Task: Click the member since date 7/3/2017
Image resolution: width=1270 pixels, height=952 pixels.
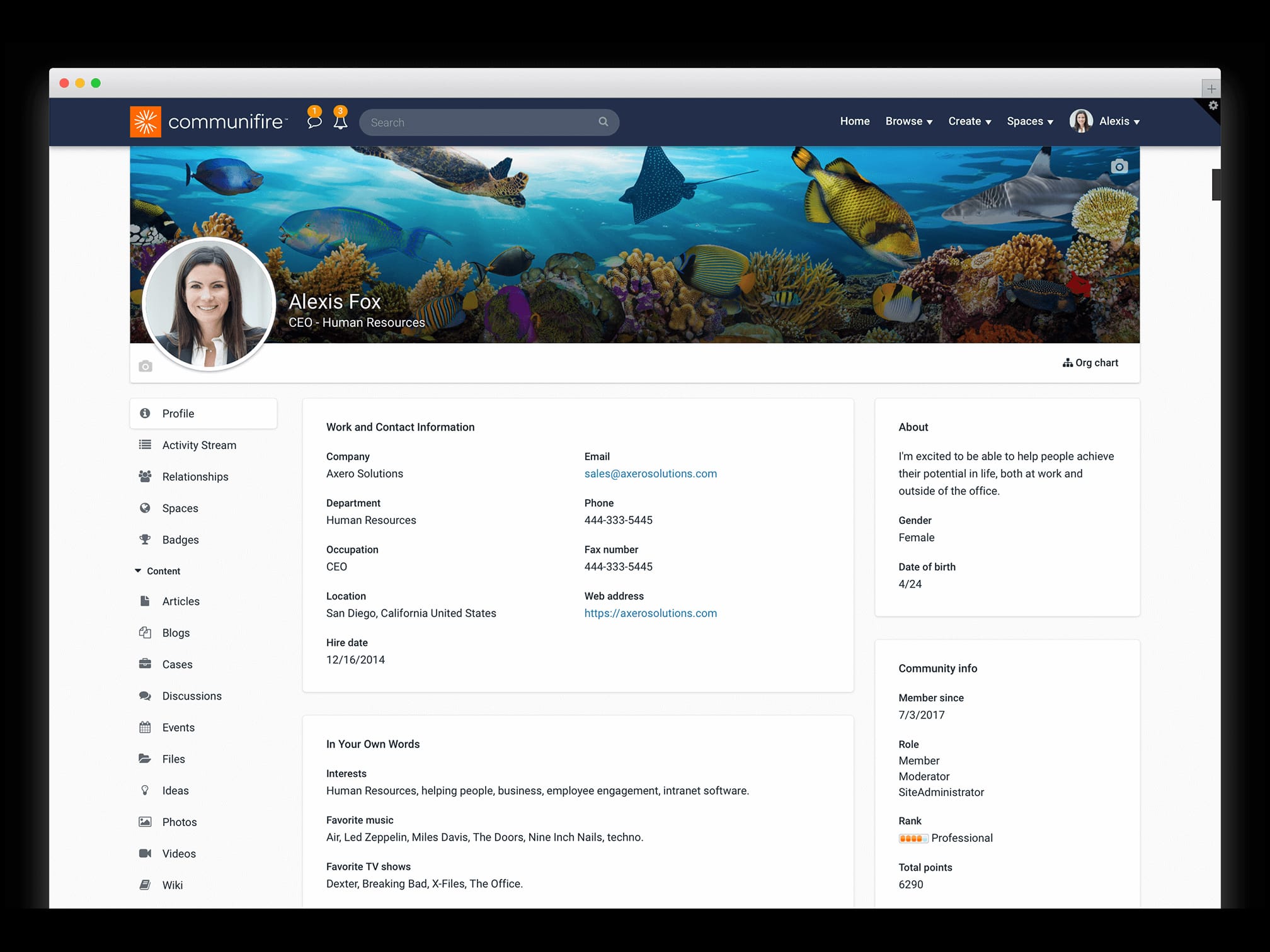Action: [x=921, y=715]
